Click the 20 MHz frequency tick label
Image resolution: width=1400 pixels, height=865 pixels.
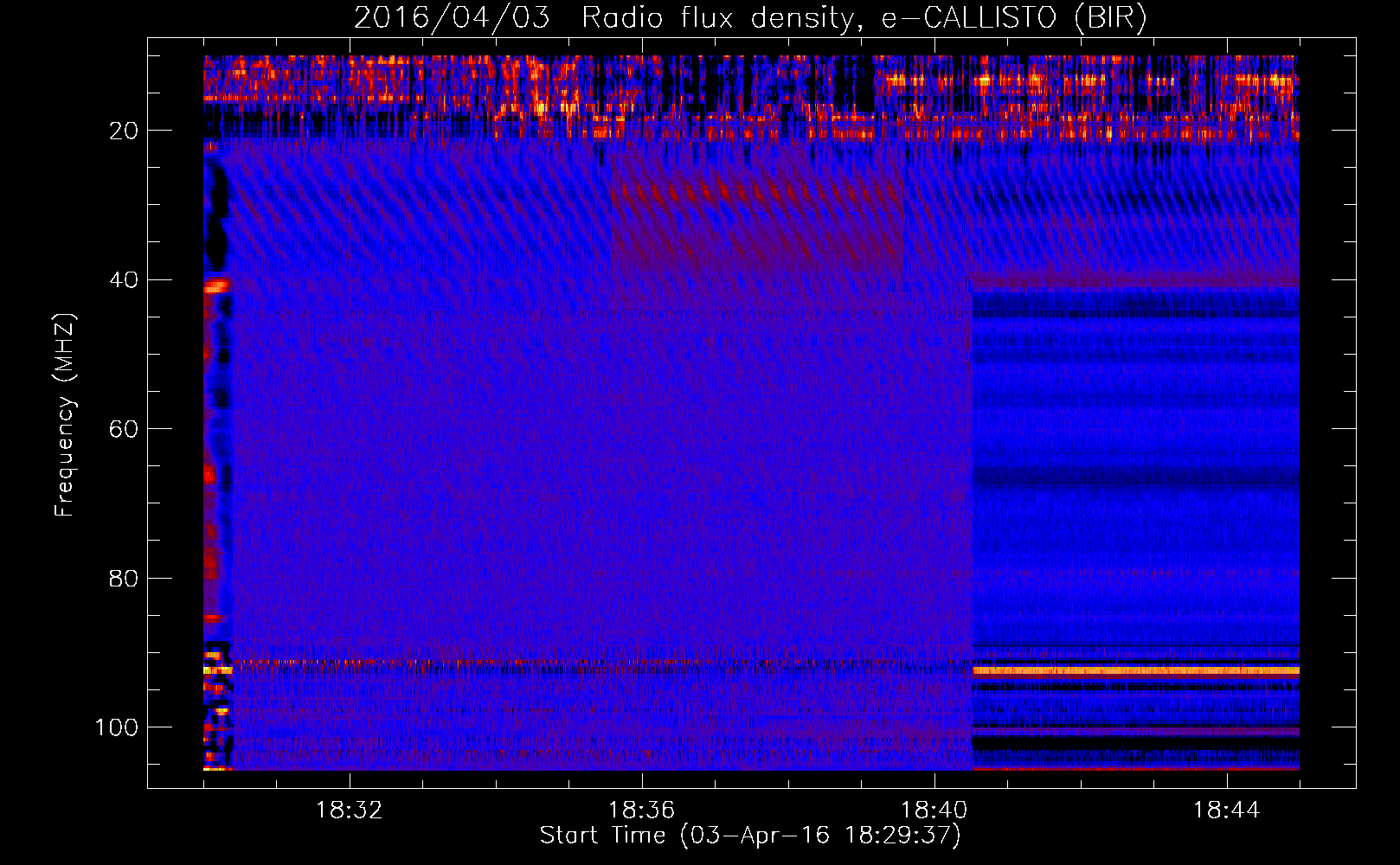(x=125, y=131)
